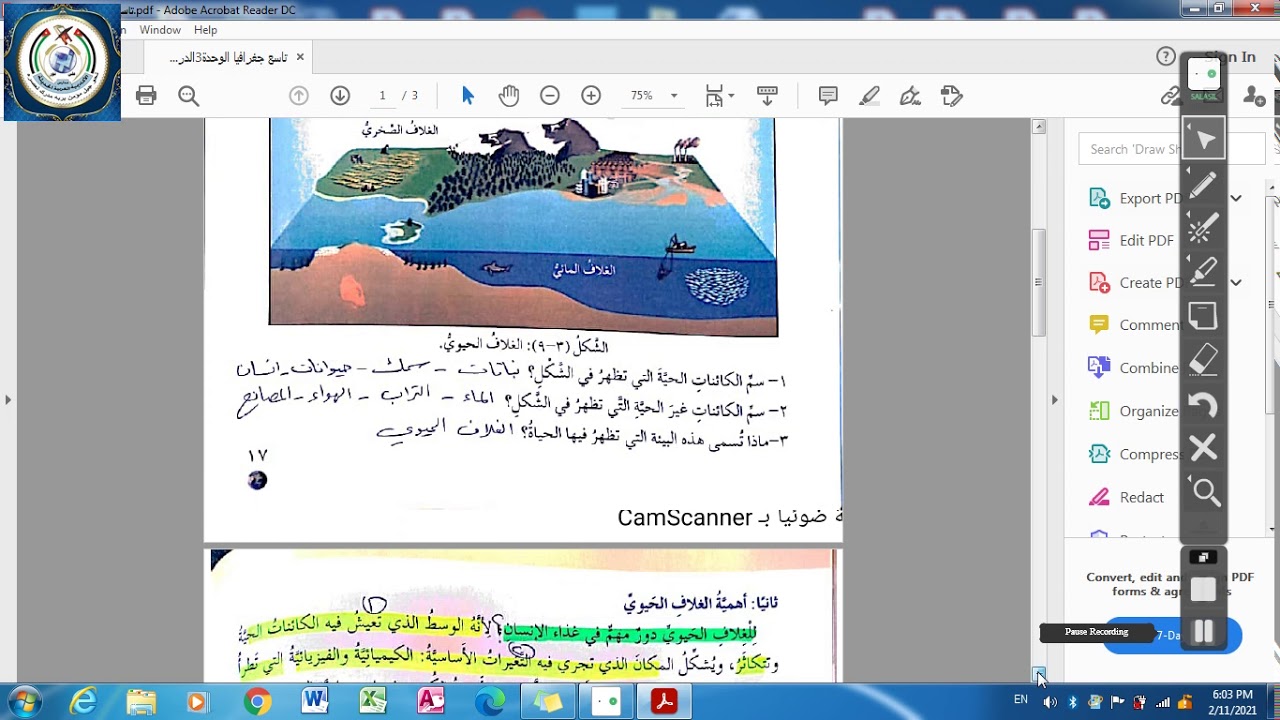Image resolution: width=1280 pixels, height=720 pixels.
Task: Zoom in with the plus button
Action: pos(591,96)
